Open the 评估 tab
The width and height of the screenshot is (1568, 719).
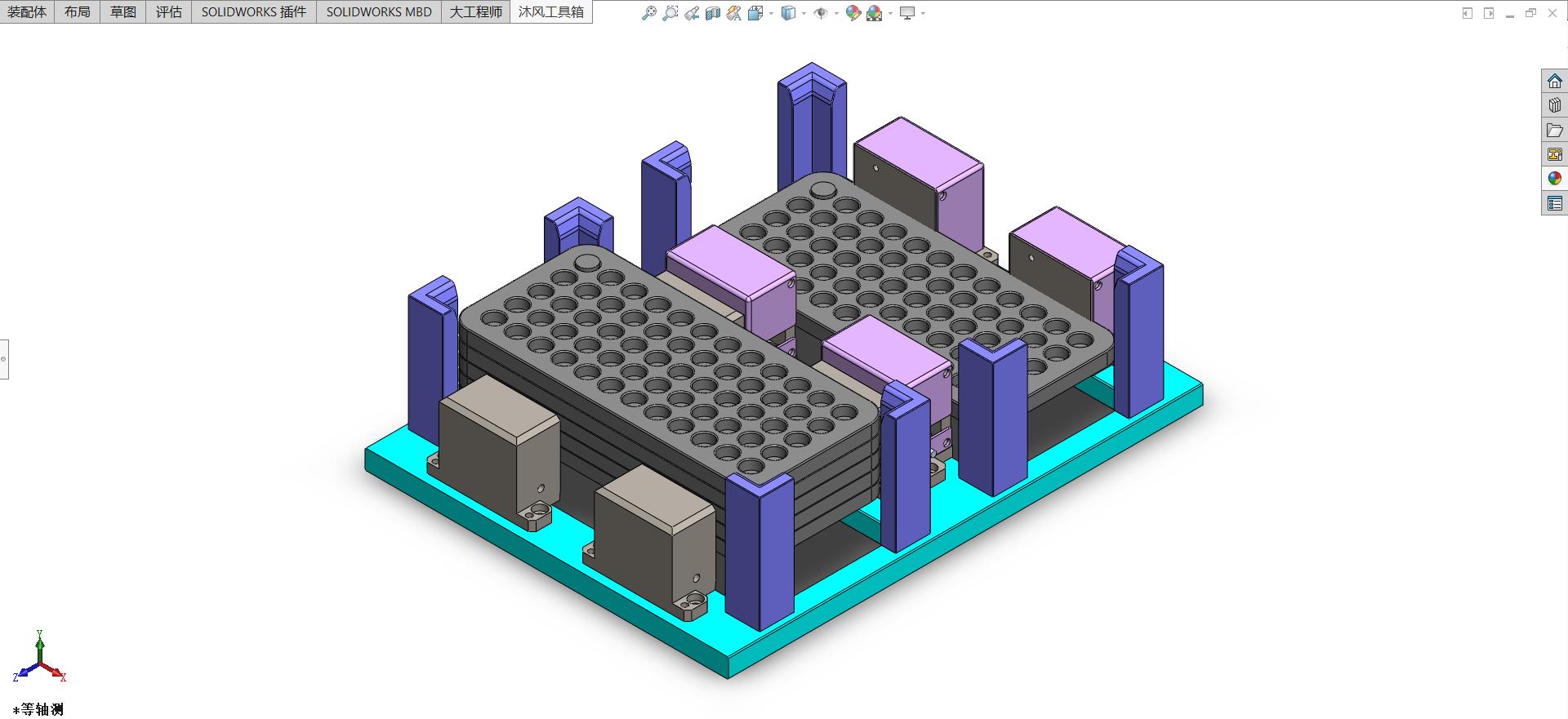click(169, 11)
